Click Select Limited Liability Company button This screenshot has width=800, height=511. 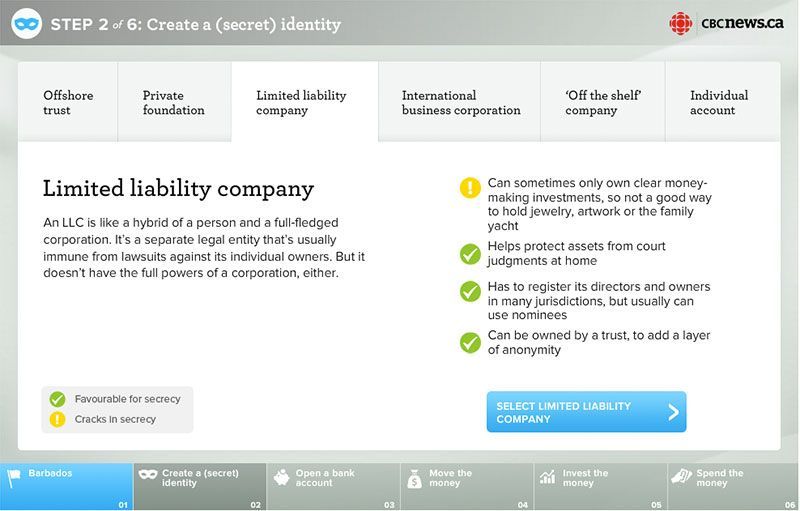(x=586, y=412)
